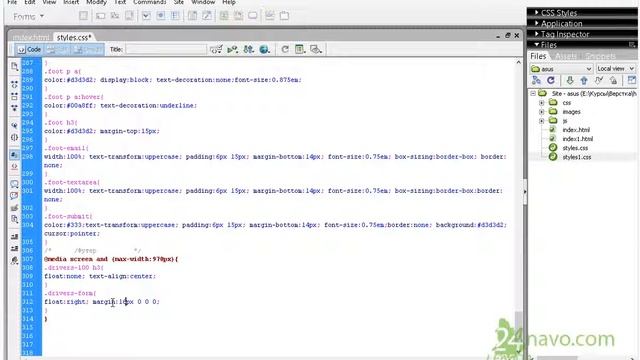
Task: Expand the images folder in the site tree
Action: click(541, 111)
